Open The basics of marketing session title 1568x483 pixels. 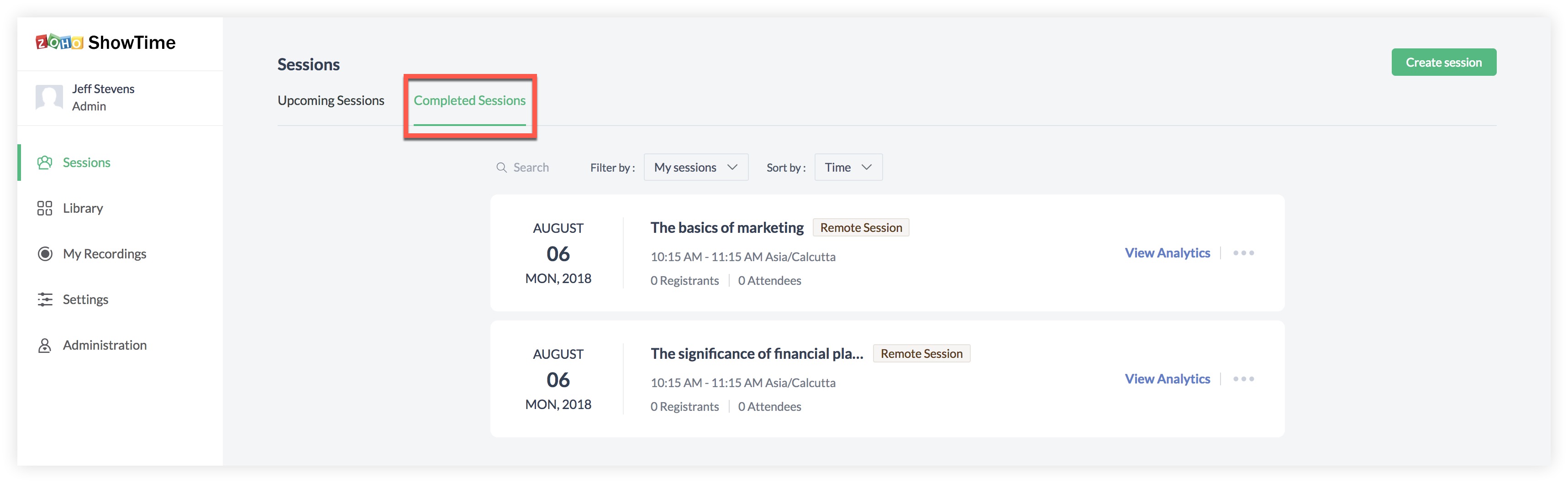coord(727,227)
